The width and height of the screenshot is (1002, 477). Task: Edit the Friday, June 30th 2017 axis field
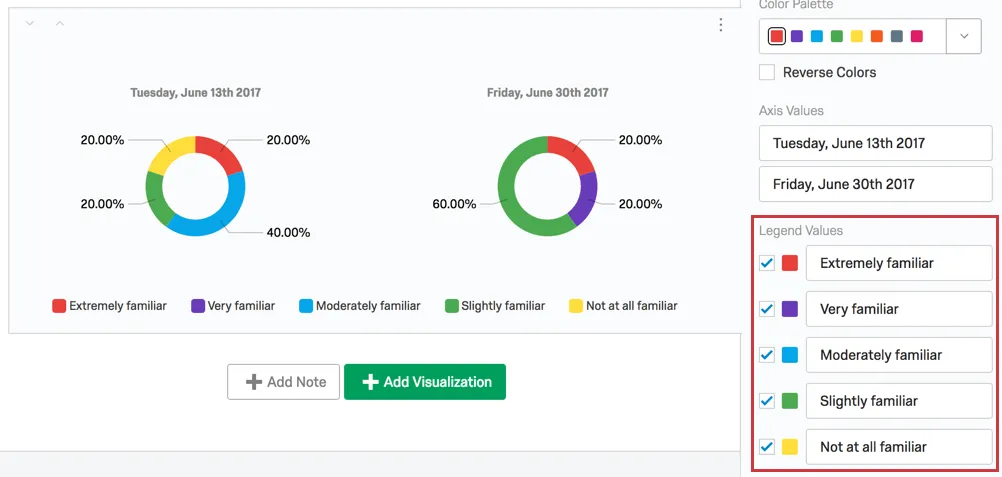pyautogui.click(x=875, y=184)
